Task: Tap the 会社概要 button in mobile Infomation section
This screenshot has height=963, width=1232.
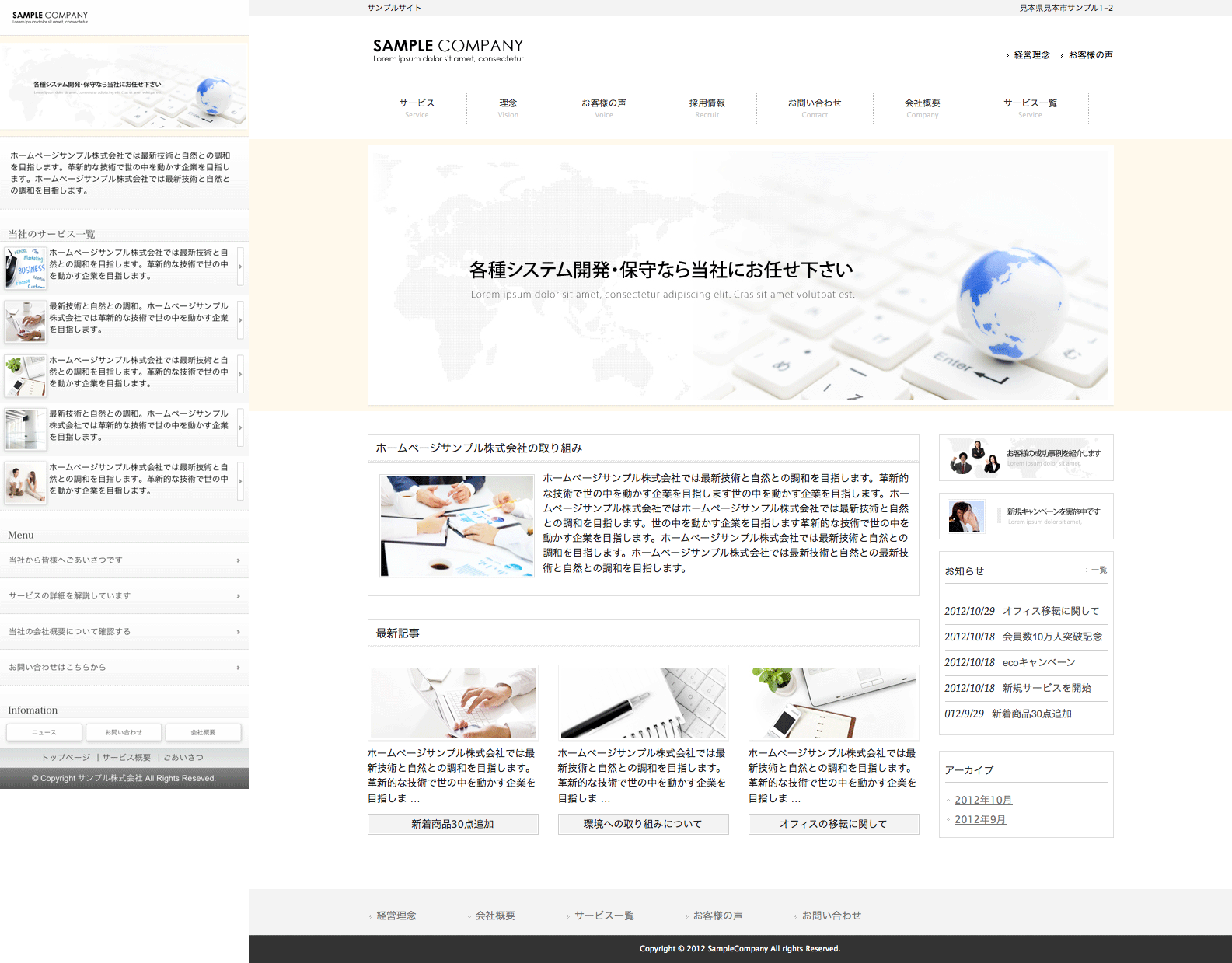Action: click(x=203, y=732)
